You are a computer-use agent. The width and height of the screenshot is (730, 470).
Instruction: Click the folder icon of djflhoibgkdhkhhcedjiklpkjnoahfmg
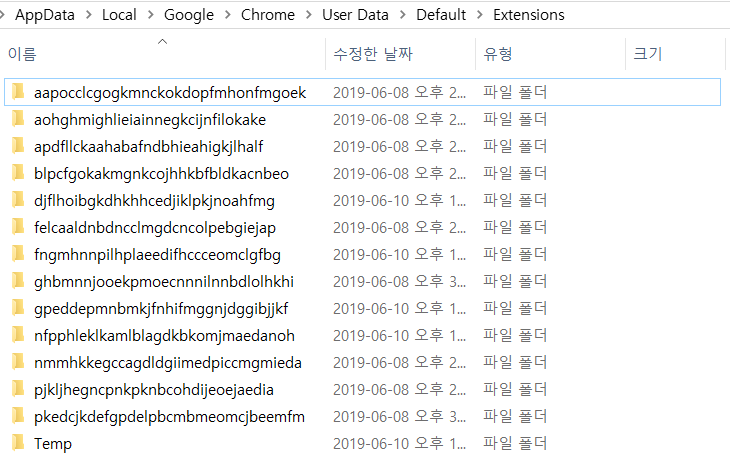pos(18,199)
